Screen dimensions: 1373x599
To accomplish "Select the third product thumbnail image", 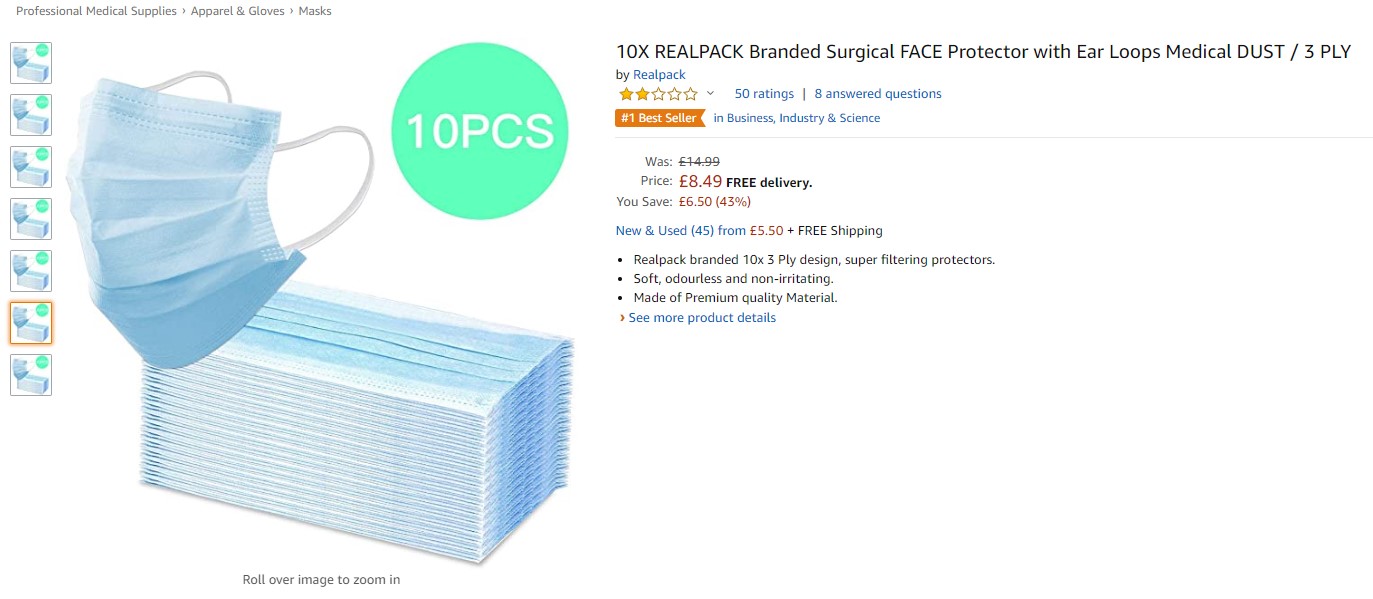I will tap(31, 167).
